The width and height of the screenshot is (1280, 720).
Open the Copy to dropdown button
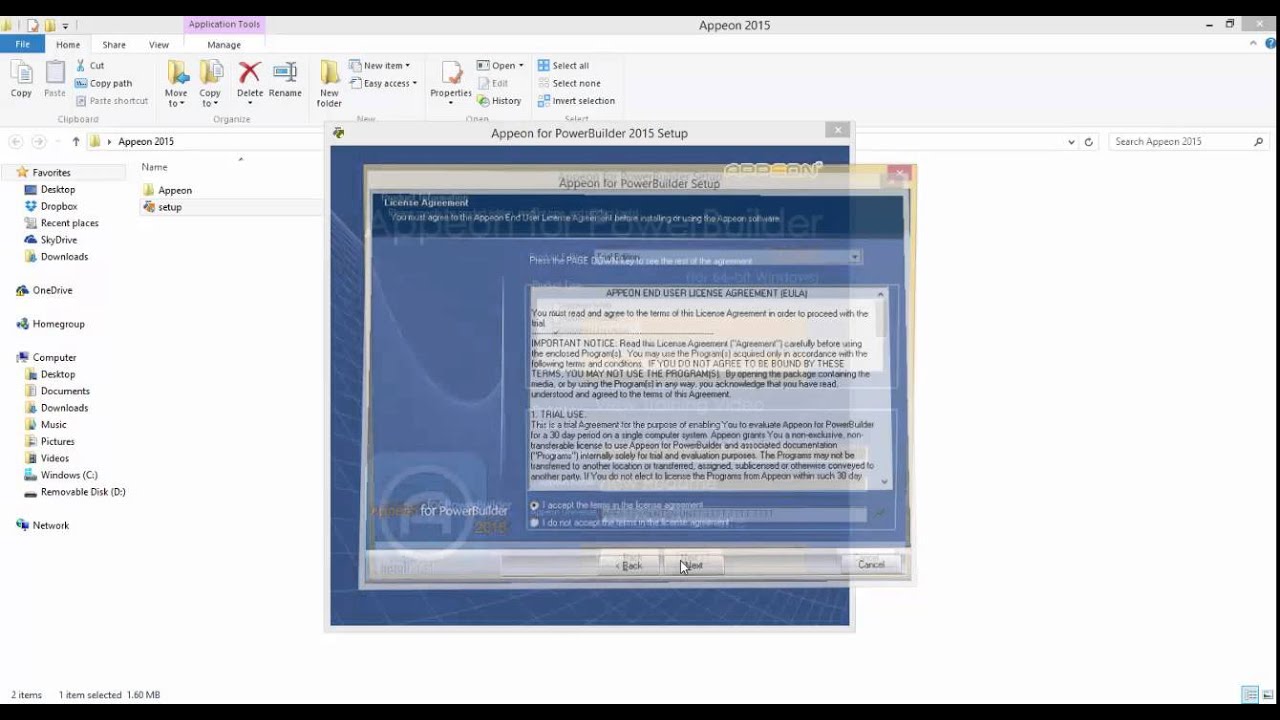pos(211,84)
